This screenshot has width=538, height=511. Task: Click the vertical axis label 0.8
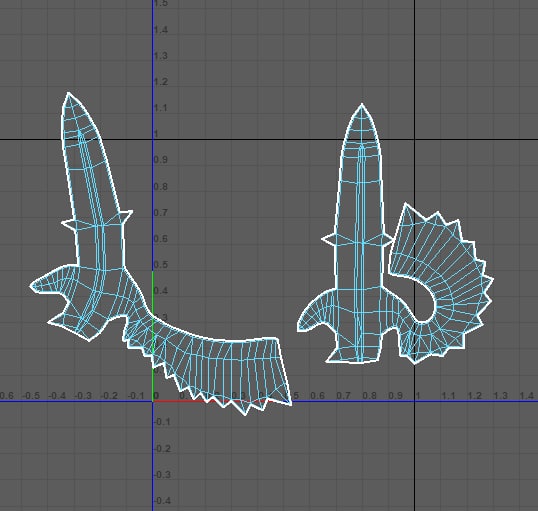[x=161, y=187]
